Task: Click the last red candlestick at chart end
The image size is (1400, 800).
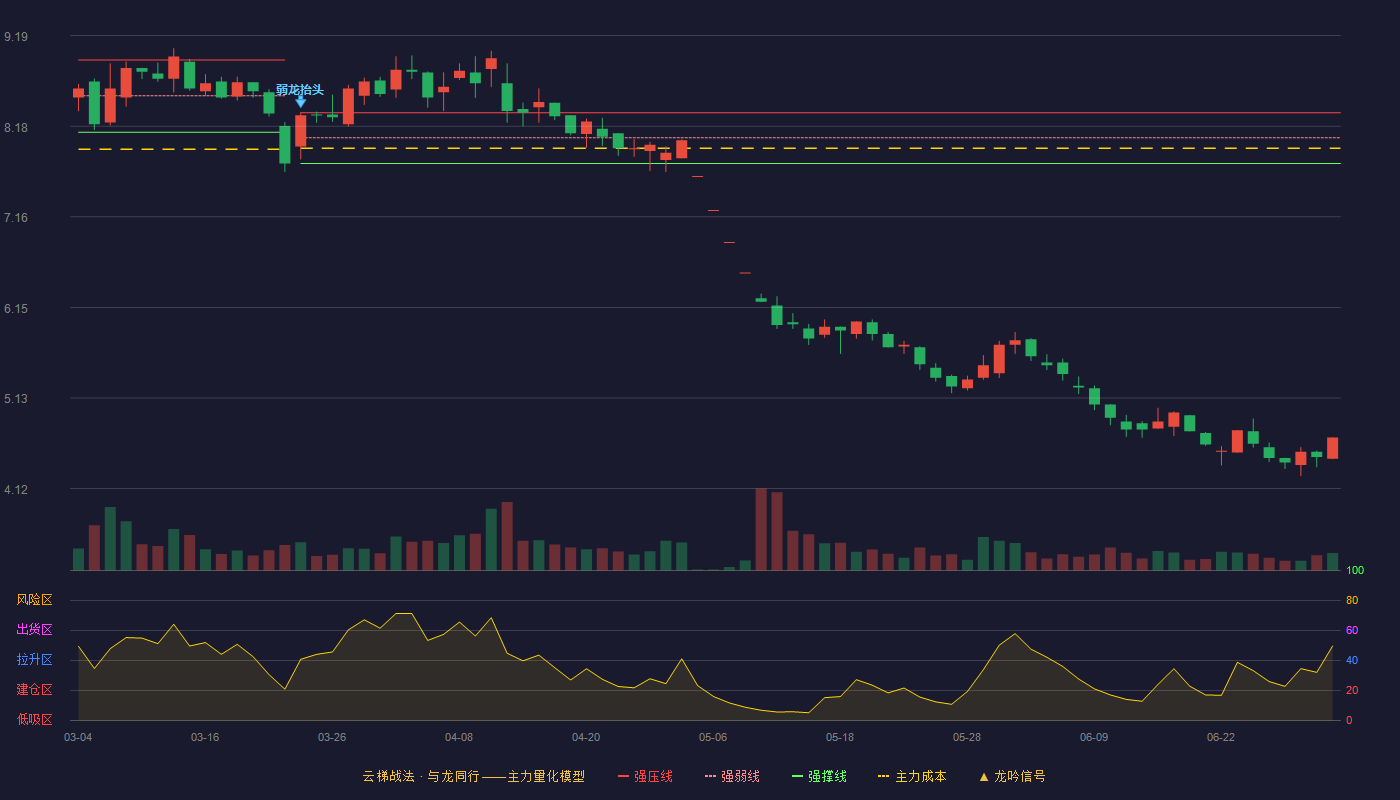Action: click(x=1332, y=448)
